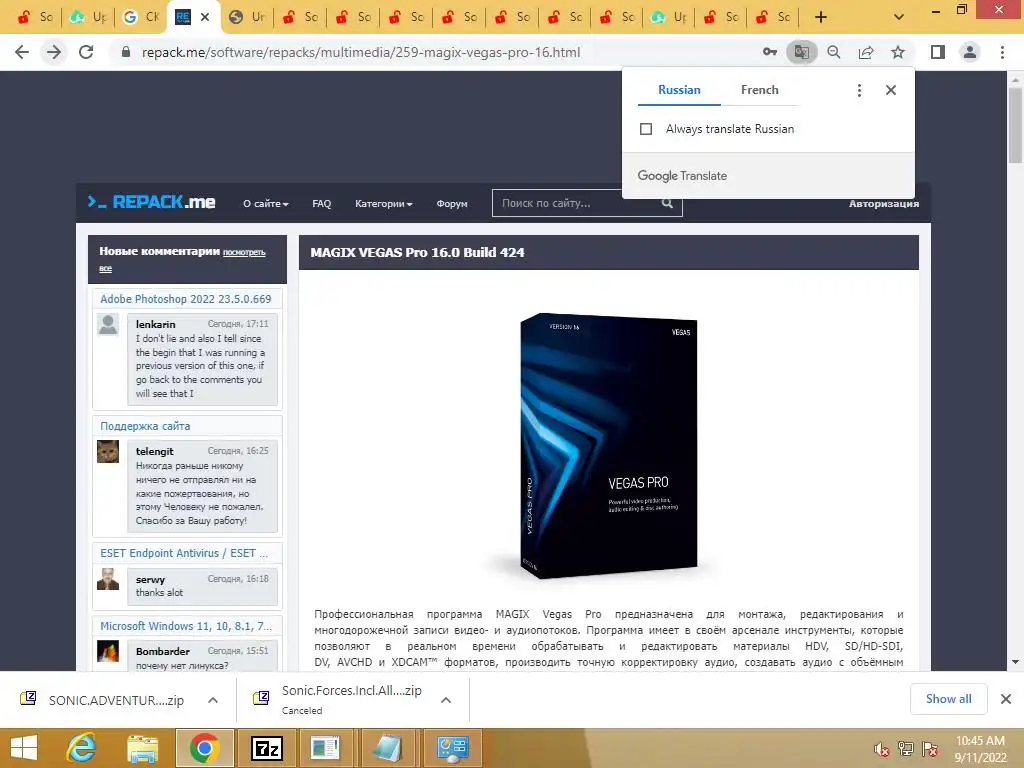Click telengit's cat avatar
Image resolution: width=1024 pixels, height=768 pixels.
click(108, 451)
